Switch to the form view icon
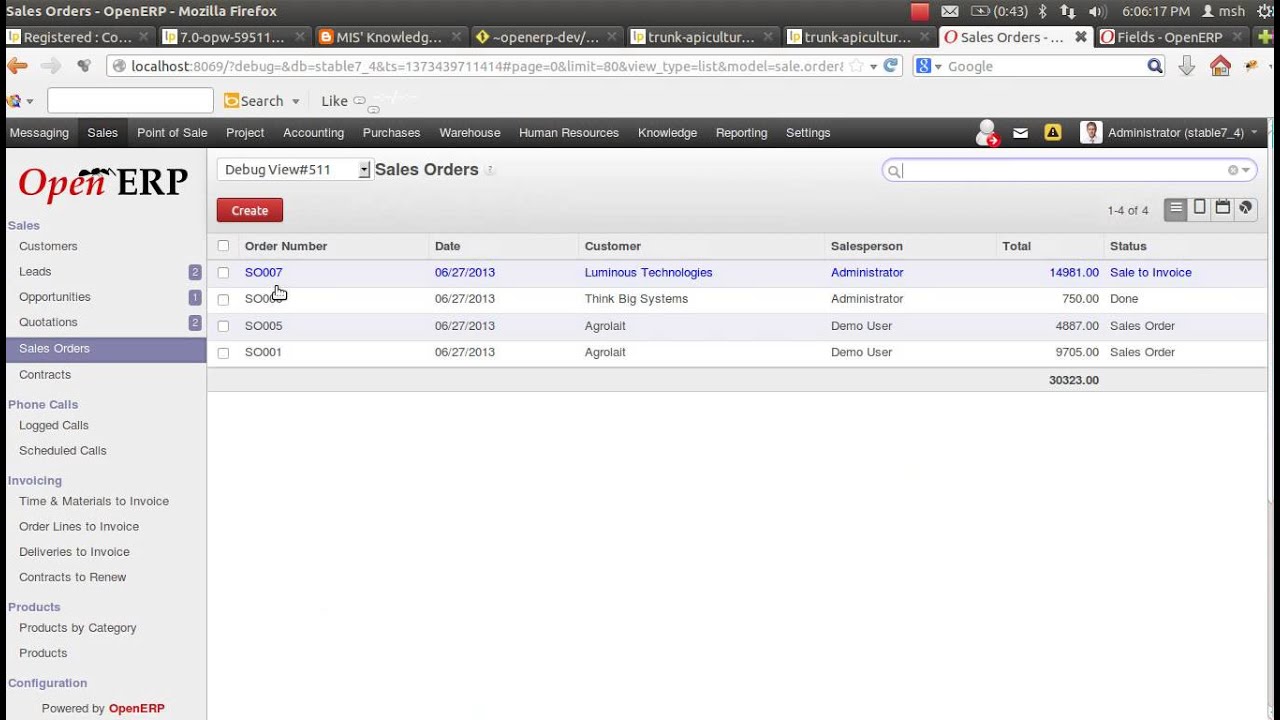 coord(1200,208)
